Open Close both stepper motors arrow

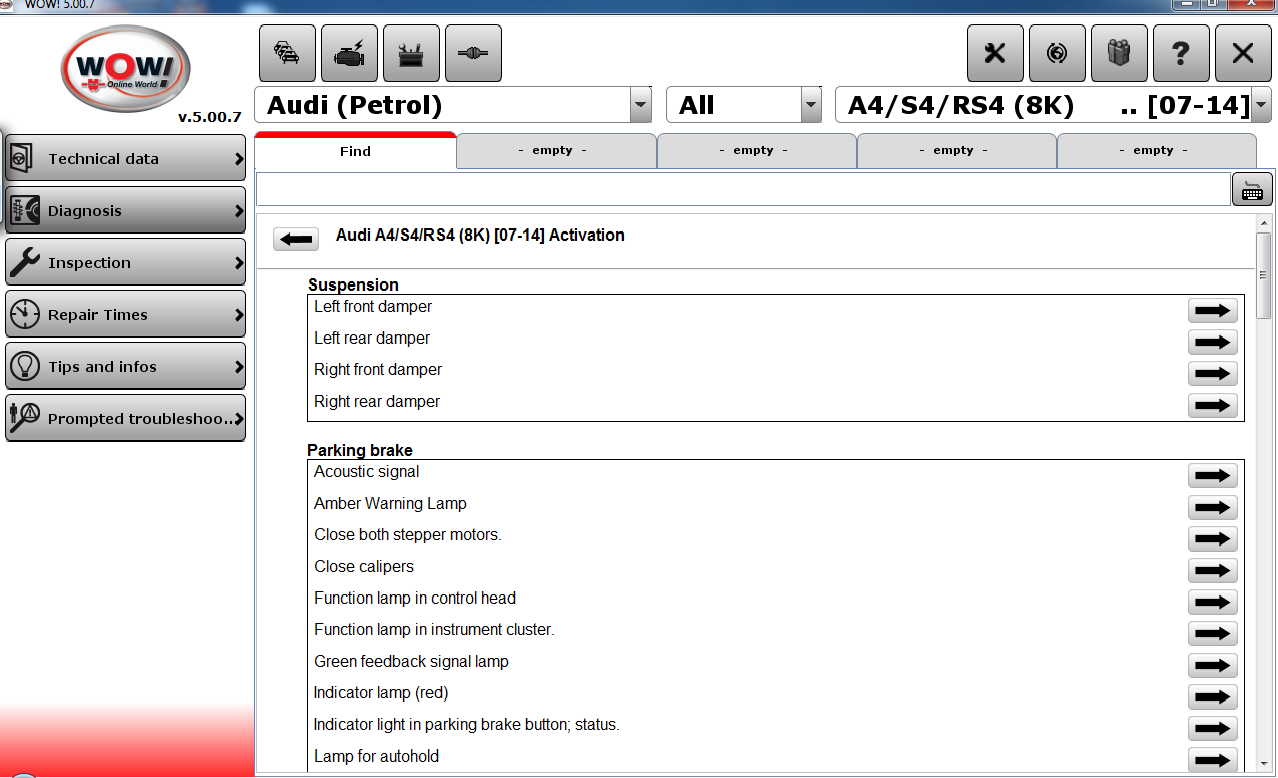[1212, 539]
